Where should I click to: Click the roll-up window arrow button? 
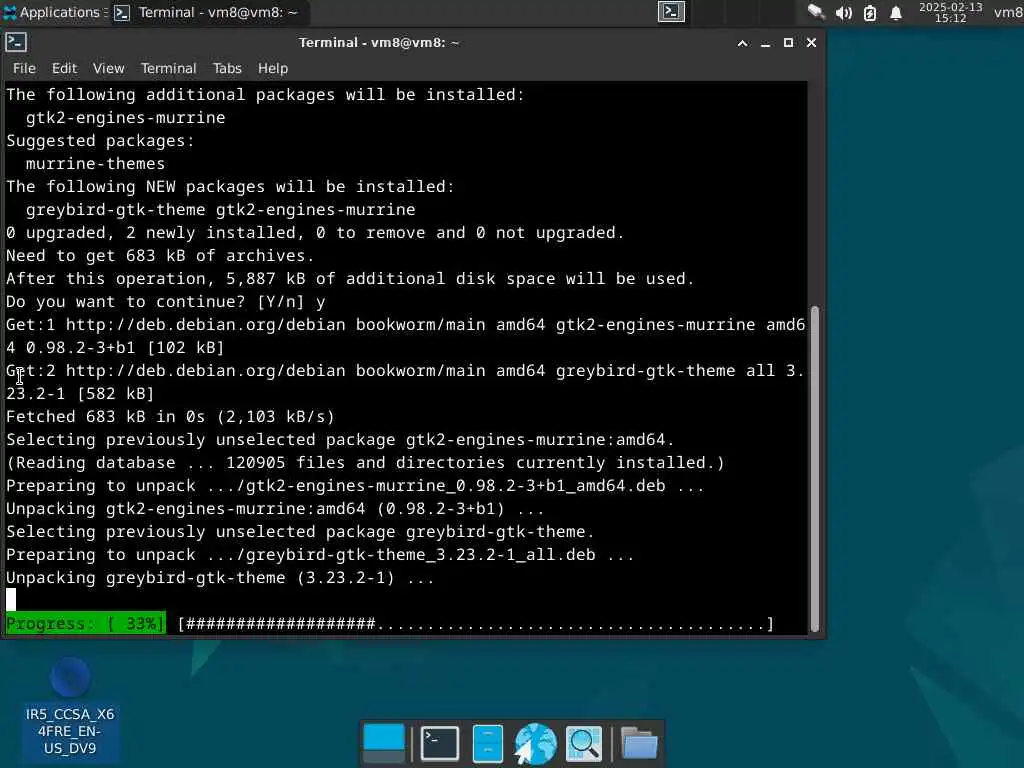(x=743, y=43)
